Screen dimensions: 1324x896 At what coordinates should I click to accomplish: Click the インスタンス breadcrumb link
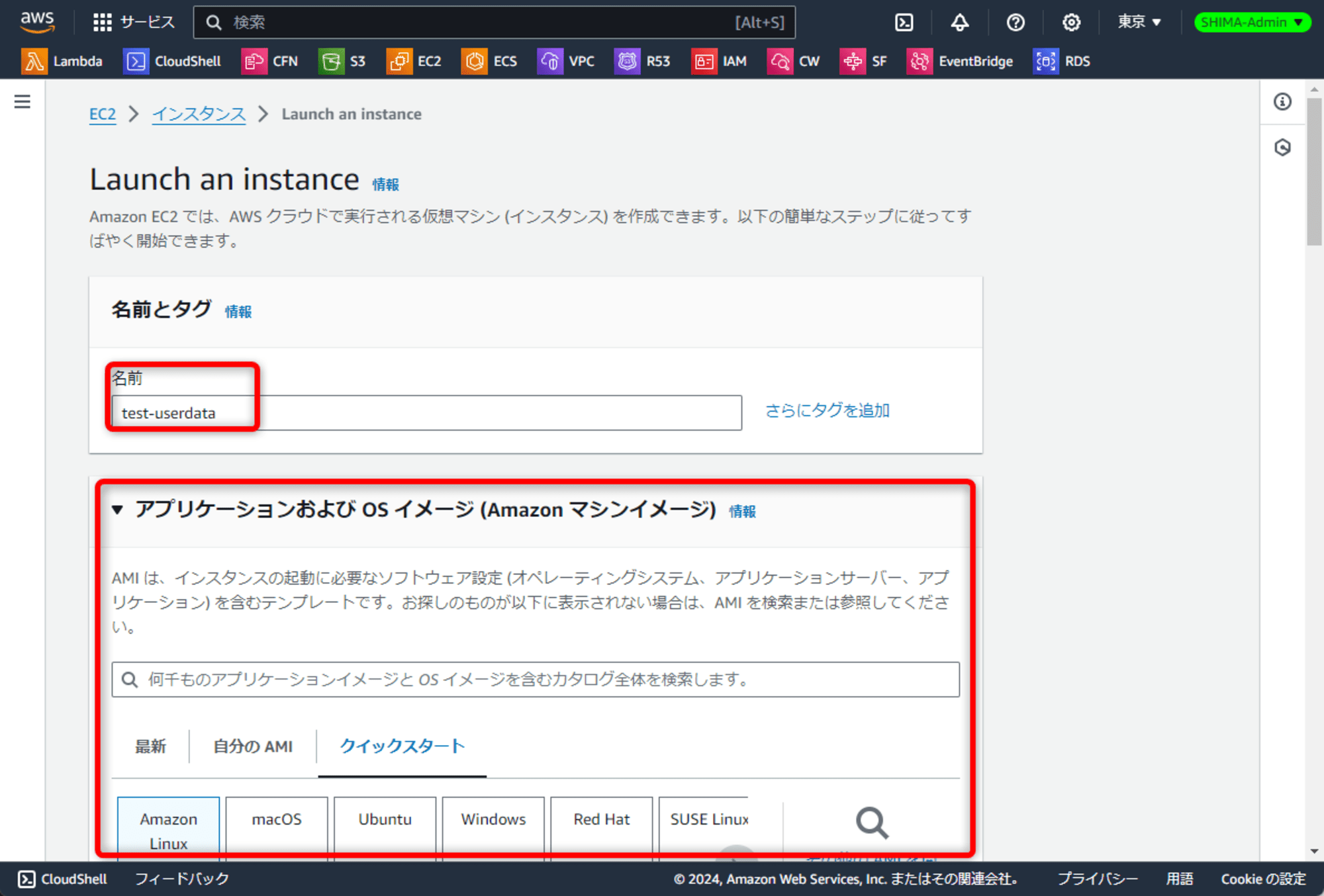[x=199, y=114]
